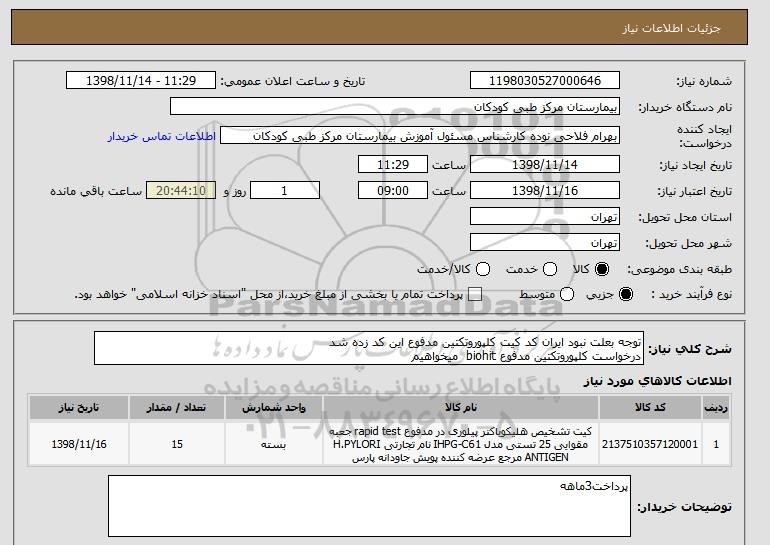Select the متوسط purchase type radio
The height and width of the screenshot is (545, 770).
point(567,294)
